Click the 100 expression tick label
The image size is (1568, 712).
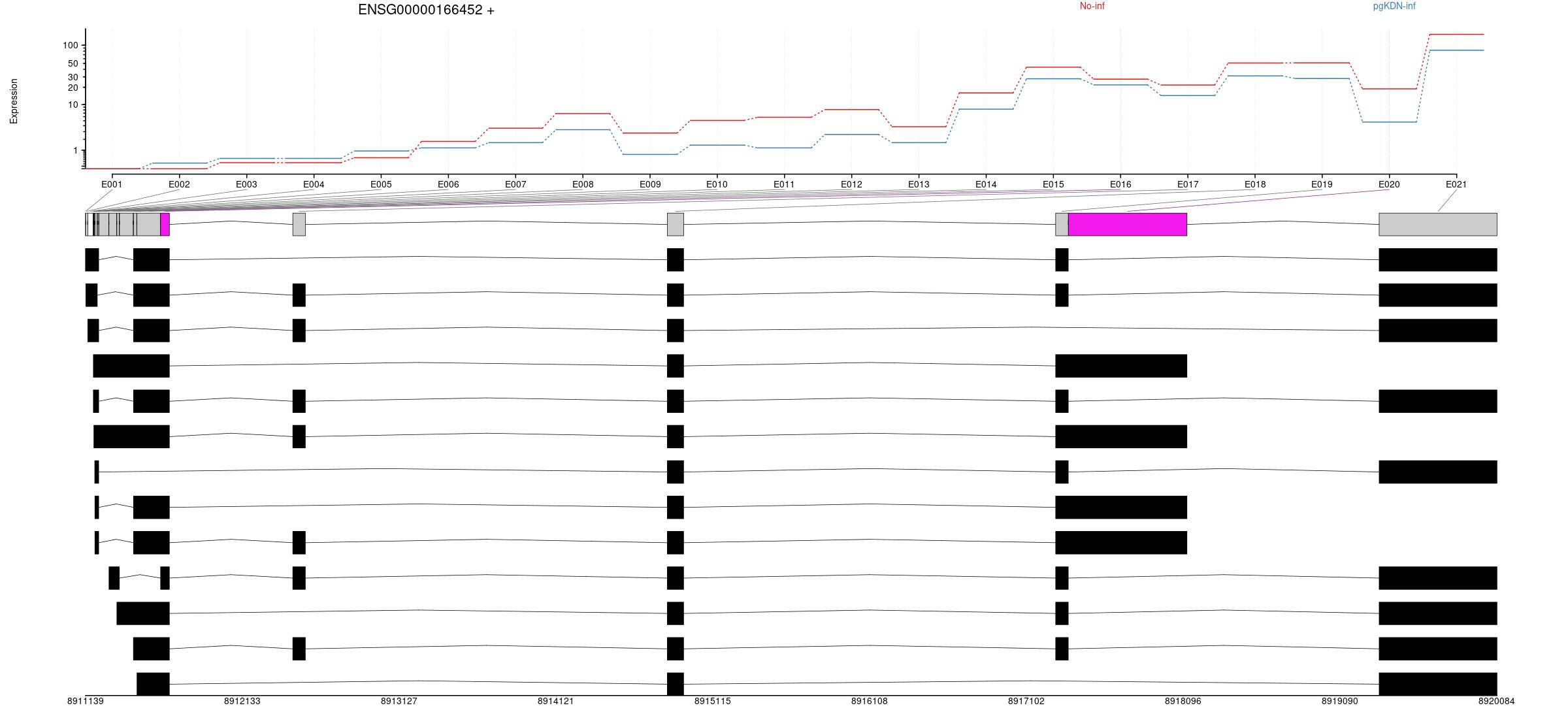point(71,45)
